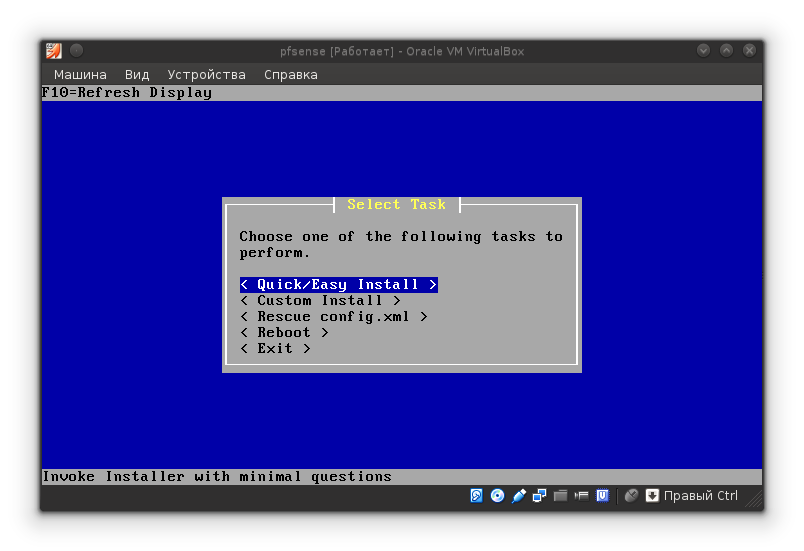Click the VirtualBox window title text

coord(402,51)
